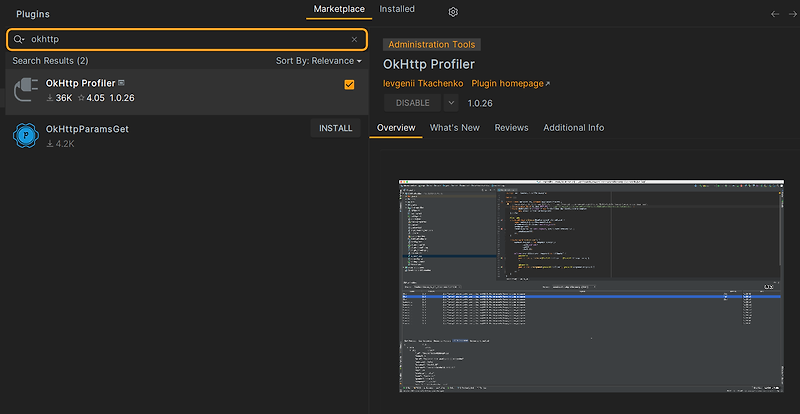Open the Sort By Relevance dropdown
This screenshot has width=800, height=414.
tap(319, 61)
